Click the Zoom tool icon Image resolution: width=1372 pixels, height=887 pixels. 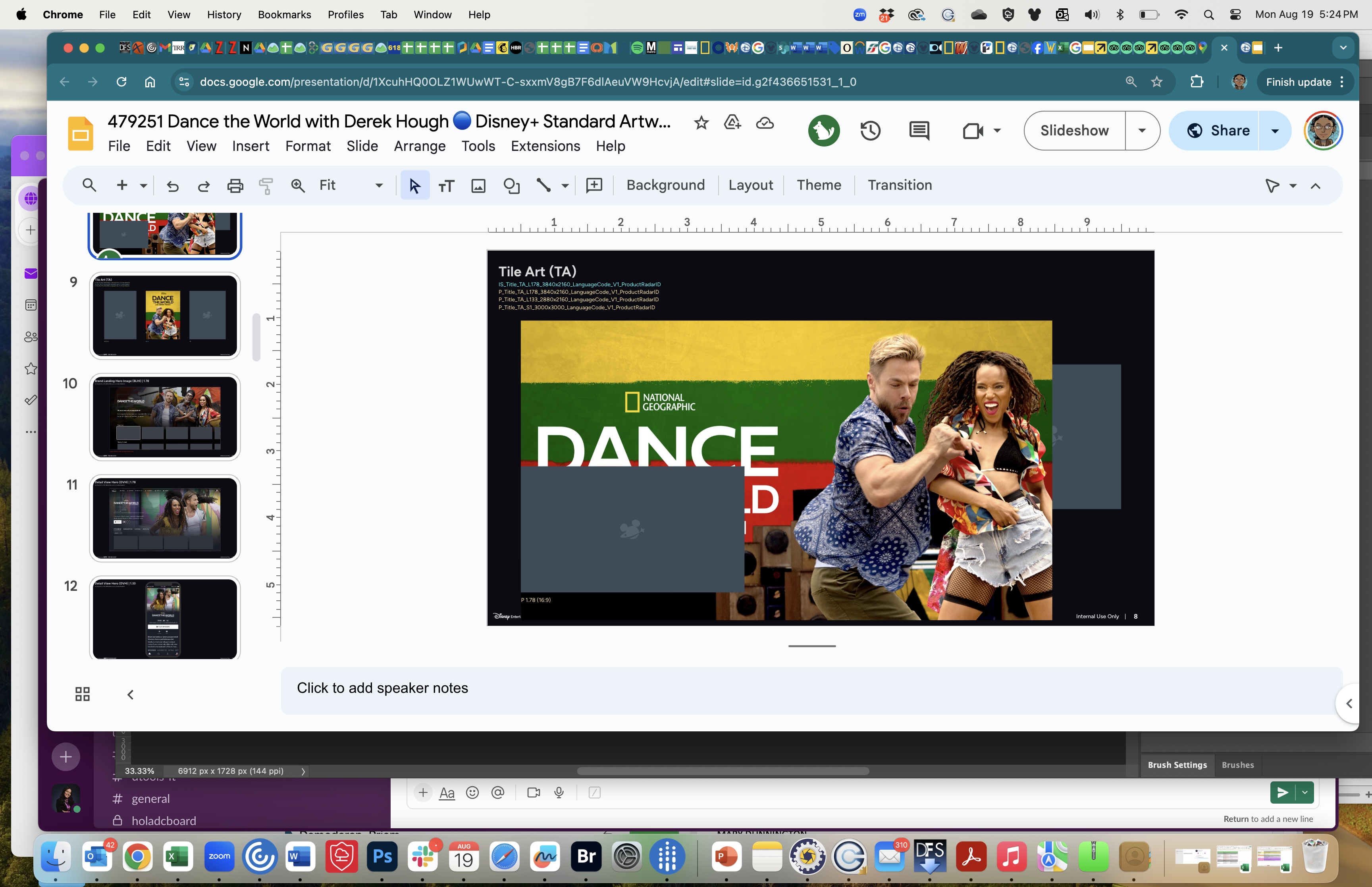tap(298, 185)
